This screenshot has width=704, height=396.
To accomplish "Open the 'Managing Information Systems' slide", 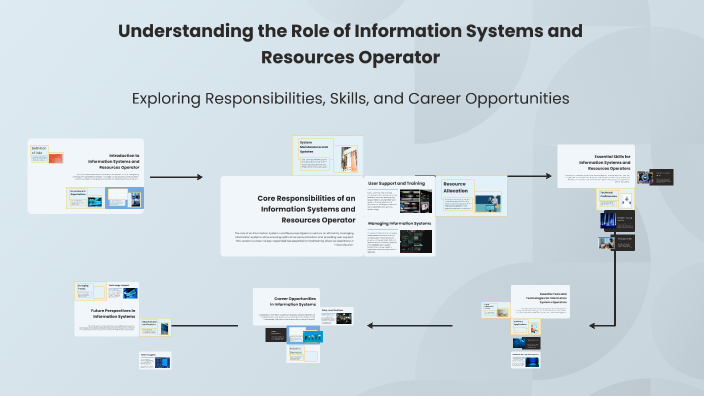I will pyautogui.click(x=399, y=238).
